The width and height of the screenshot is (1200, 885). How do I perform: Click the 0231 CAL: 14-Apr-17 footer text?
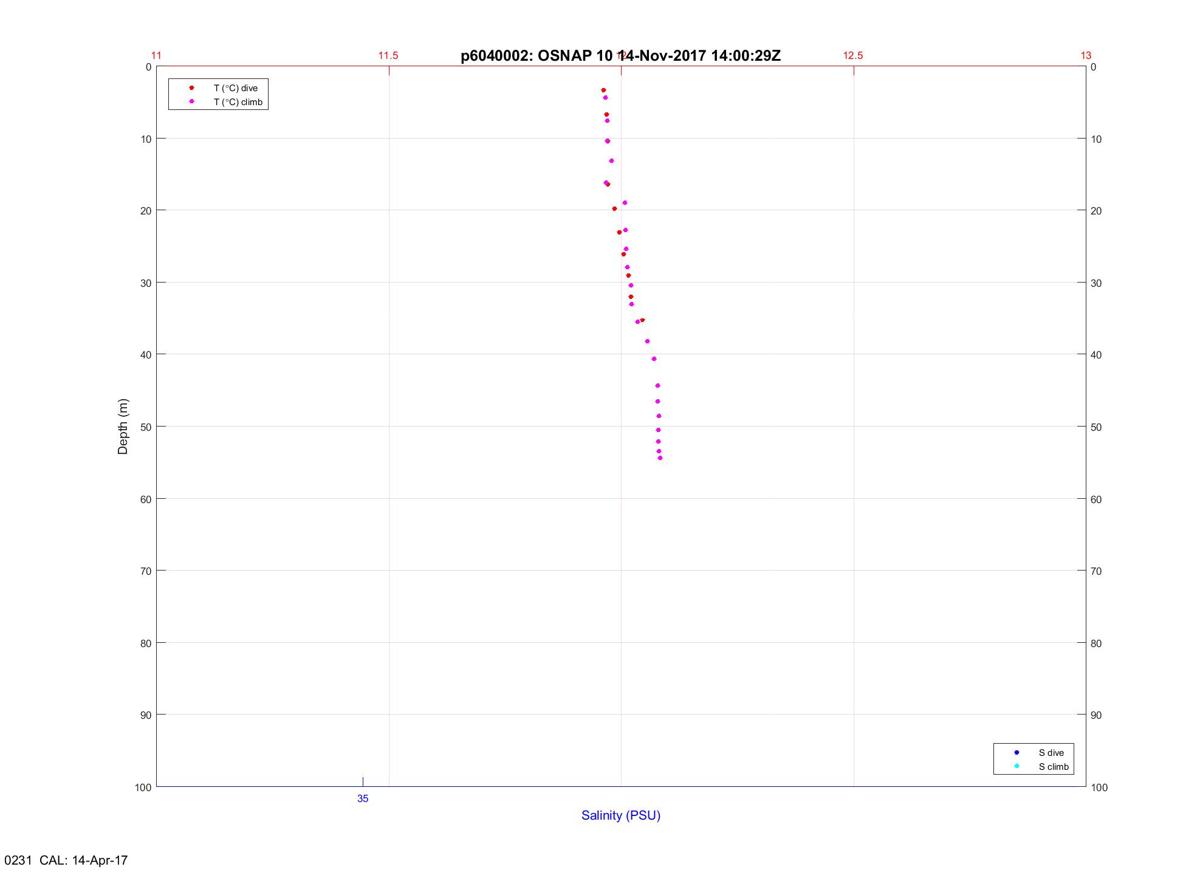pyautogui.click(x=67, y=861)
